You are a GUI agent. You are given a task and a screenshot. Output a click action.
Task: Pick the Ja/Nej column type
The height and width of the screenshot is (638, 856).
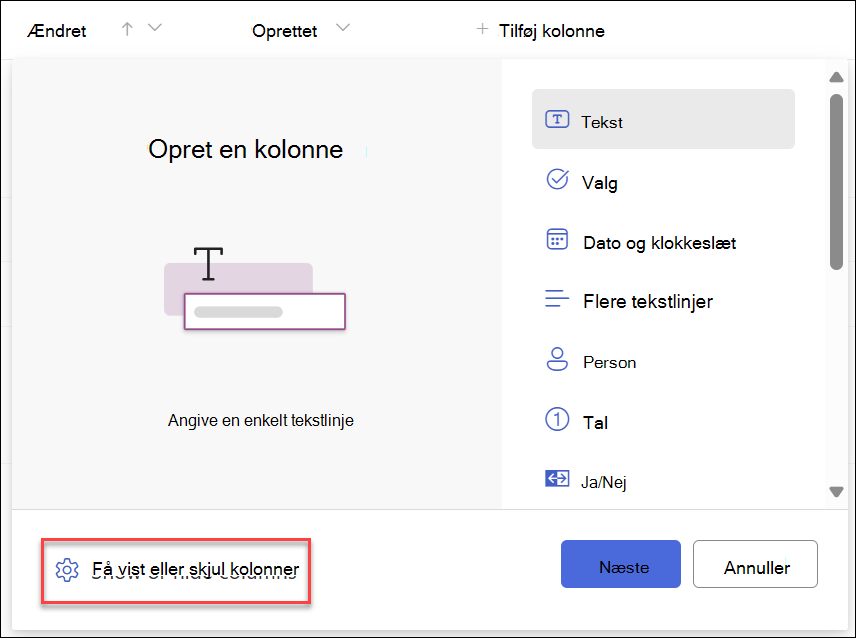coord(663,481)
